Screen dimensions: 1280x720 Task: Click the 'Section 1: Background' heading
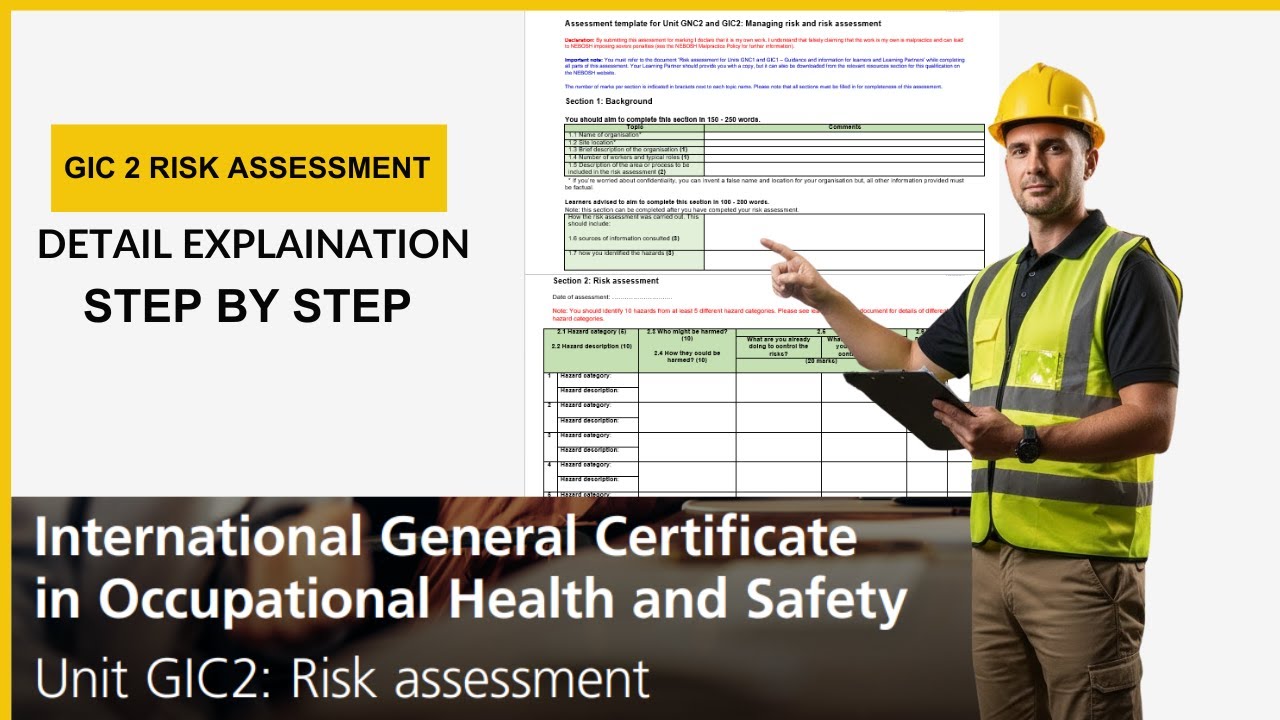coord(609,101)
